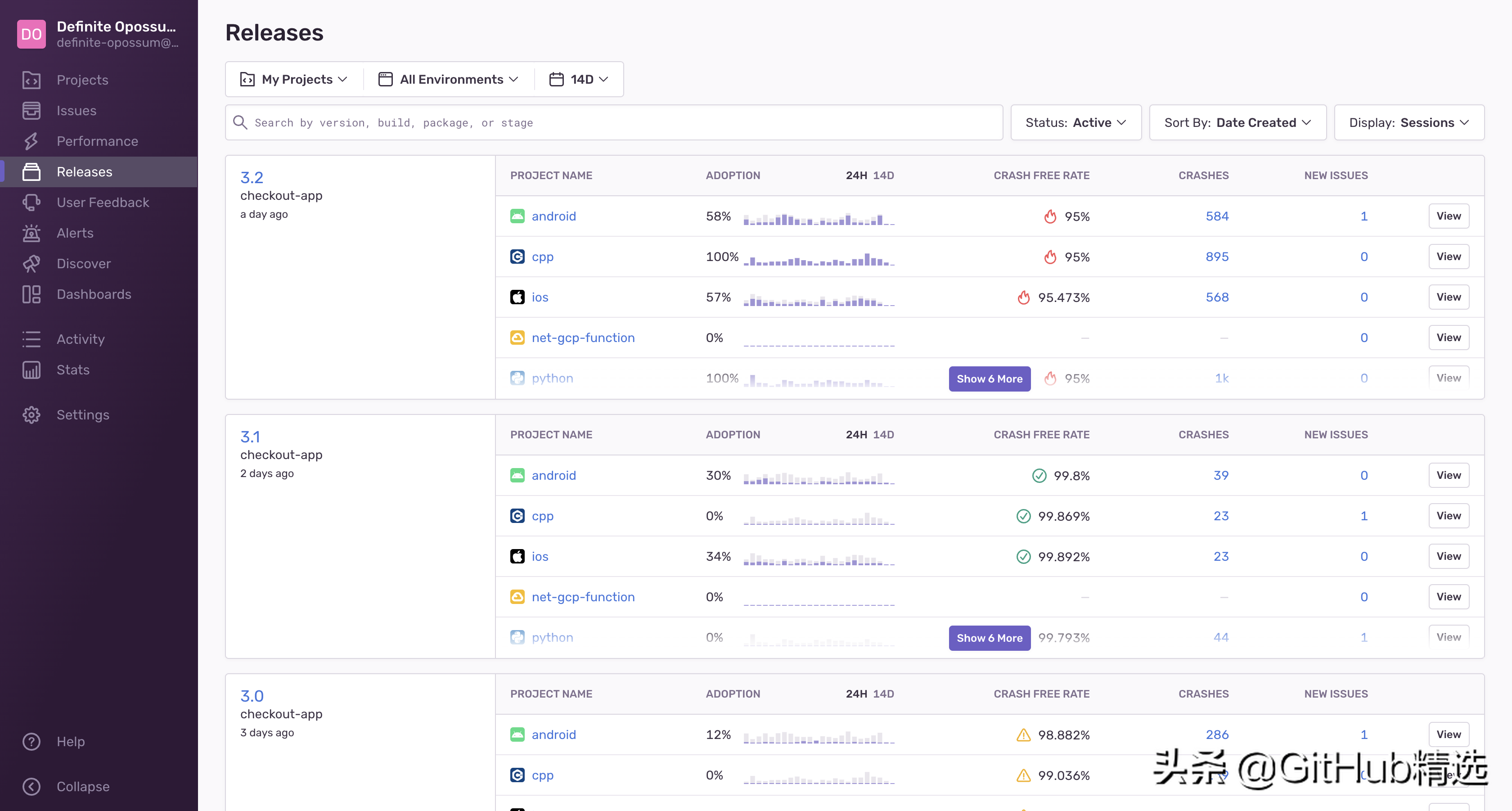1512x811 pixels.
Task: Open the Issues sidebar icon
Action: click(31, 110)
